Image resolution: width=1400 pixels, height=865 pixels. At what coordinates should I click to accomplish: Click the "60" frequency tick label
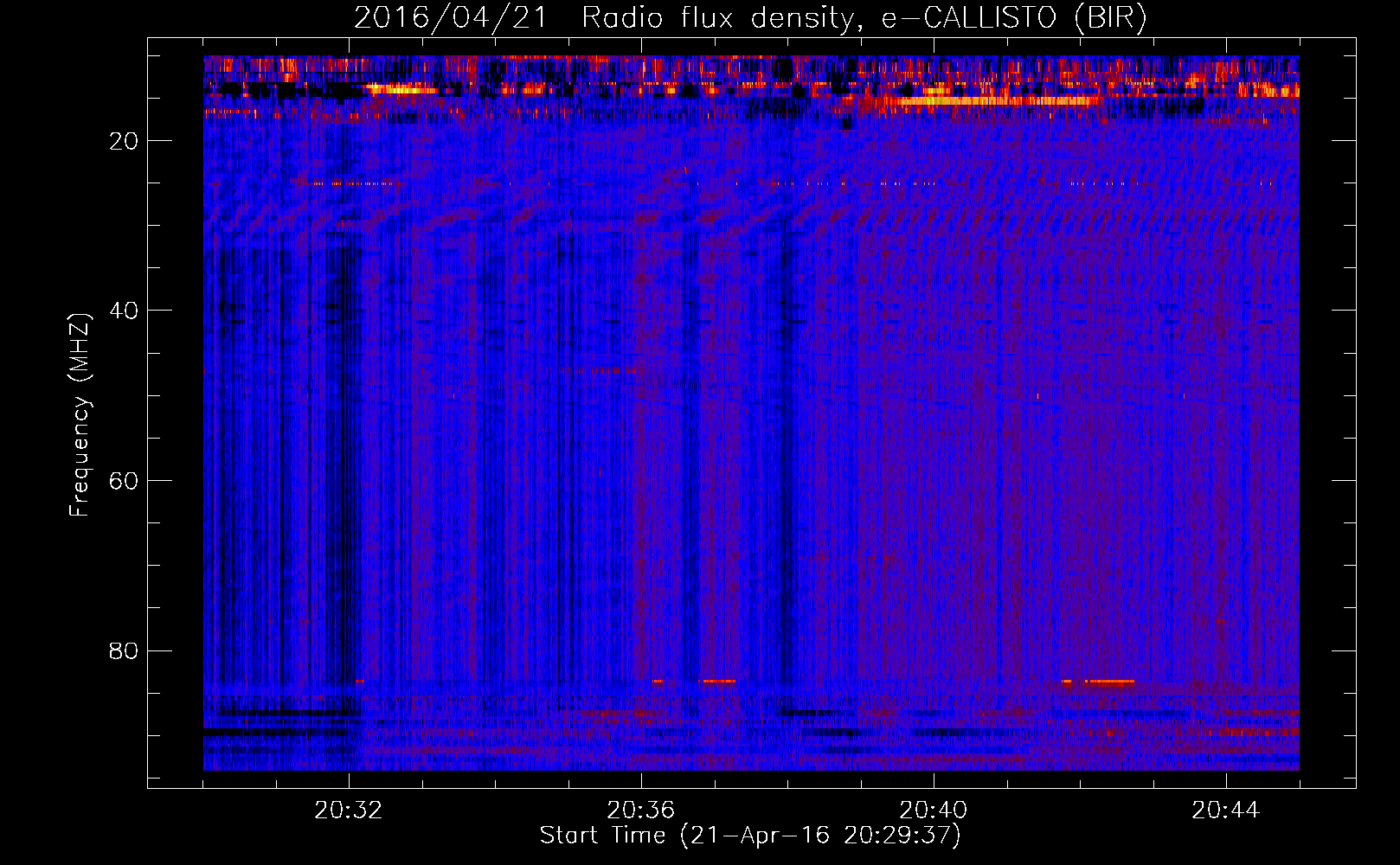pos(125,481)
